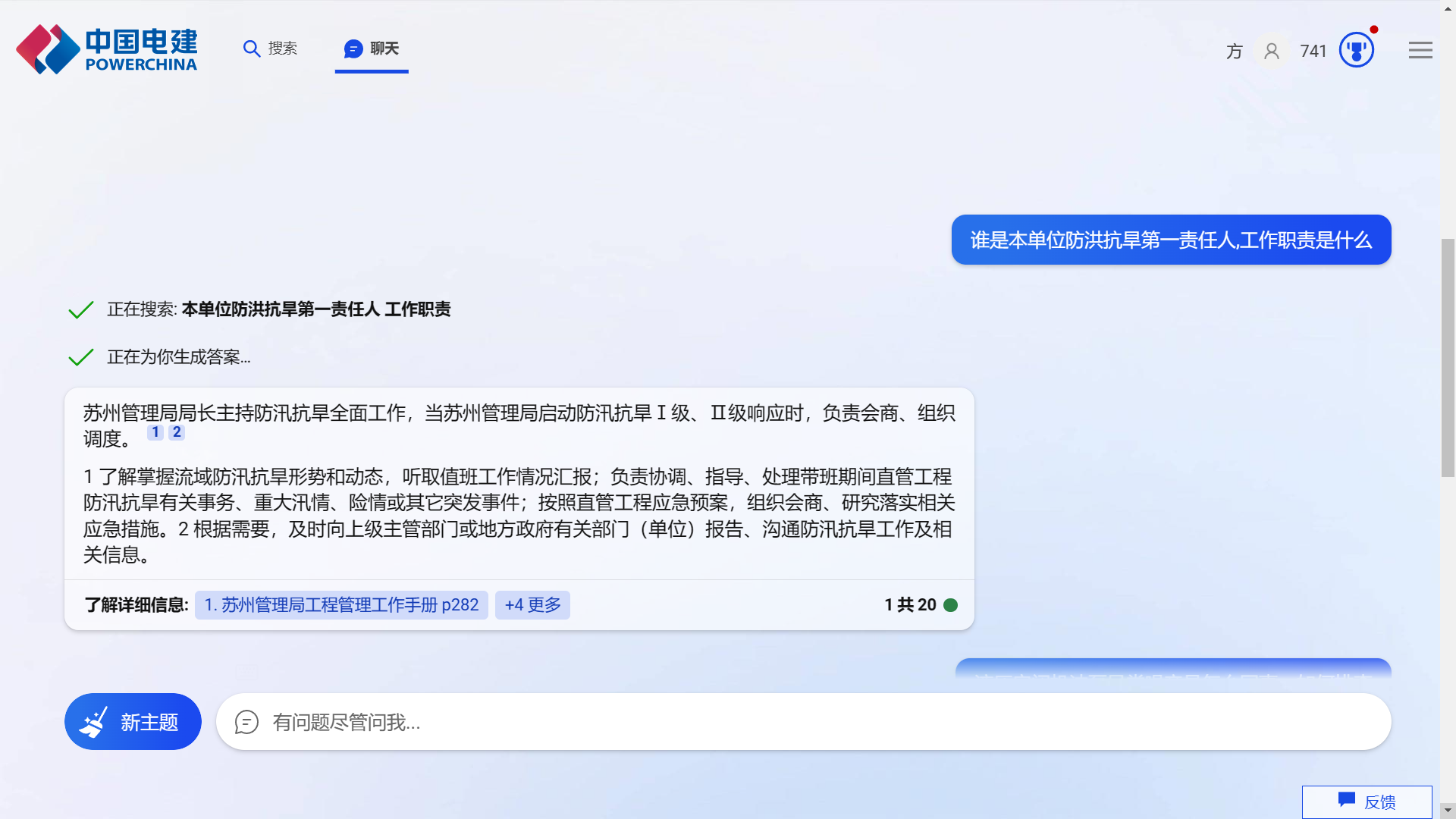Click the scrollbar down arrow
Image resolution: width=1456 pixels, height=819 pixels.
click(1448, 811)
